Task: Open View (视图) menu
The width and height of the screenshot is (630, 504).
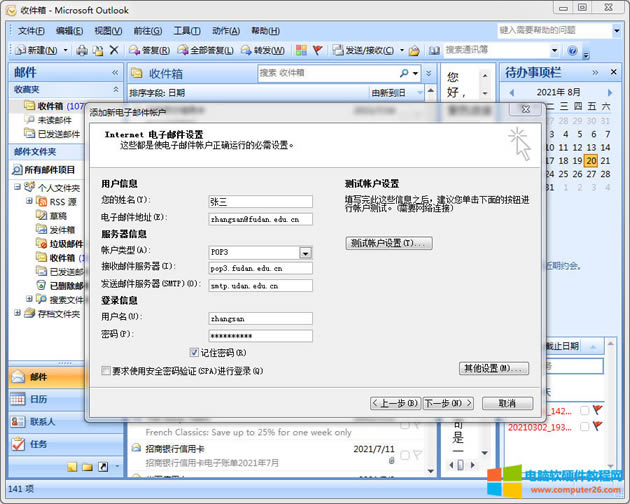Action: (x=108, y=31)
